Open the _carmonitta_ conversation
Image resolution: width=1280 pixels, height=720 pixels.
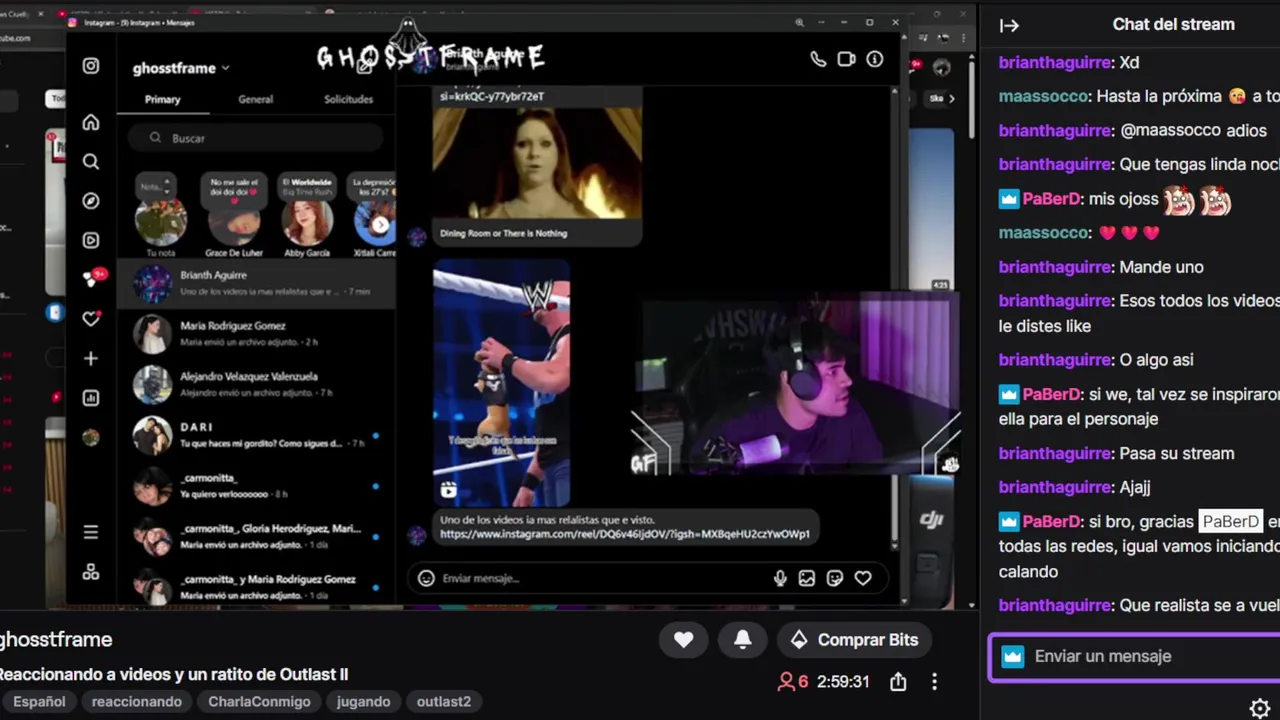(256, 486)
